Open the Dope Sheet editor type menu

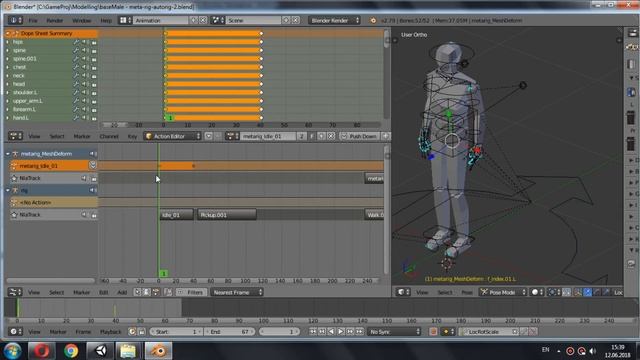tap(15, 136)
